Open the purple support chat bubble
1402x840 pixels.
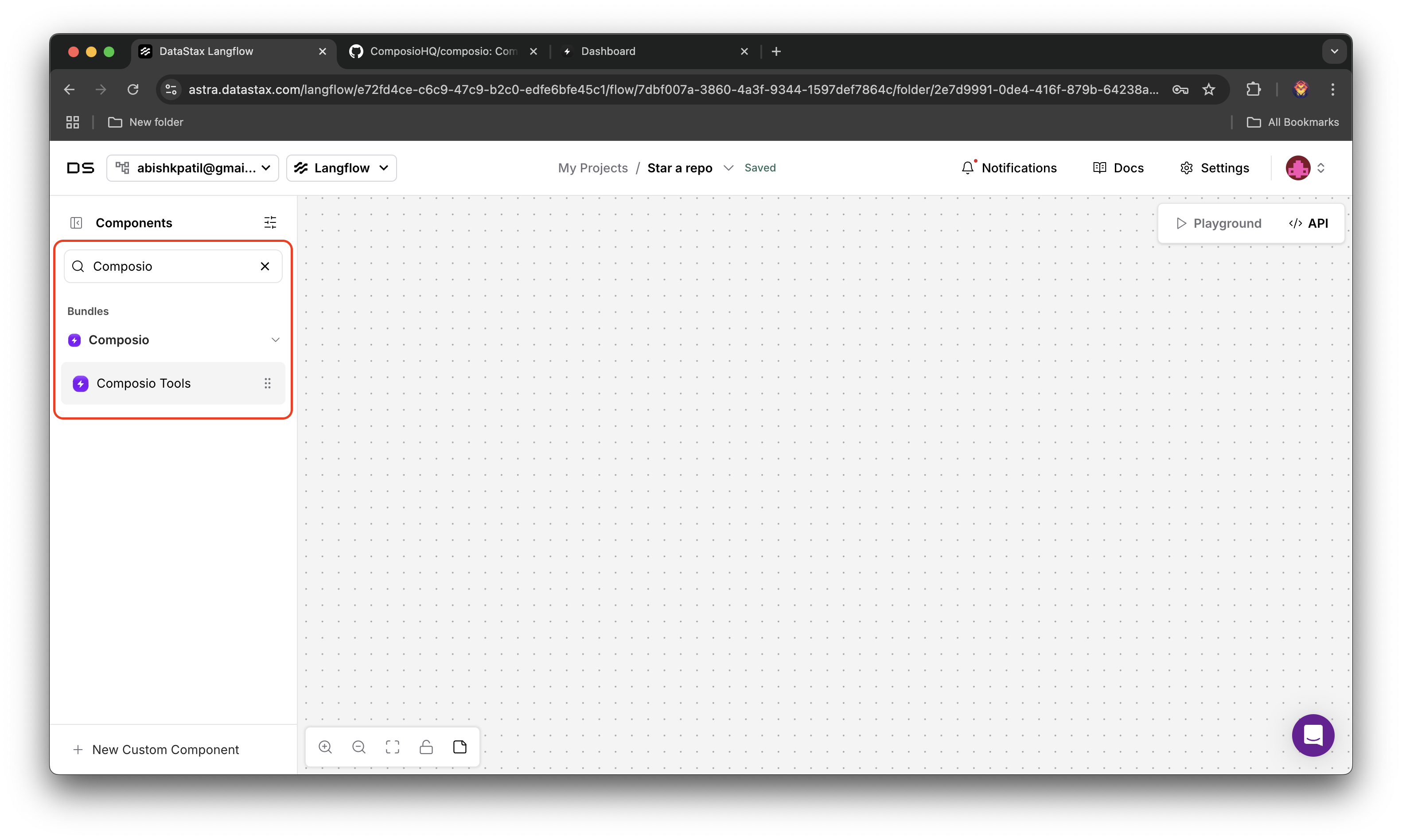pos(1312,735)
